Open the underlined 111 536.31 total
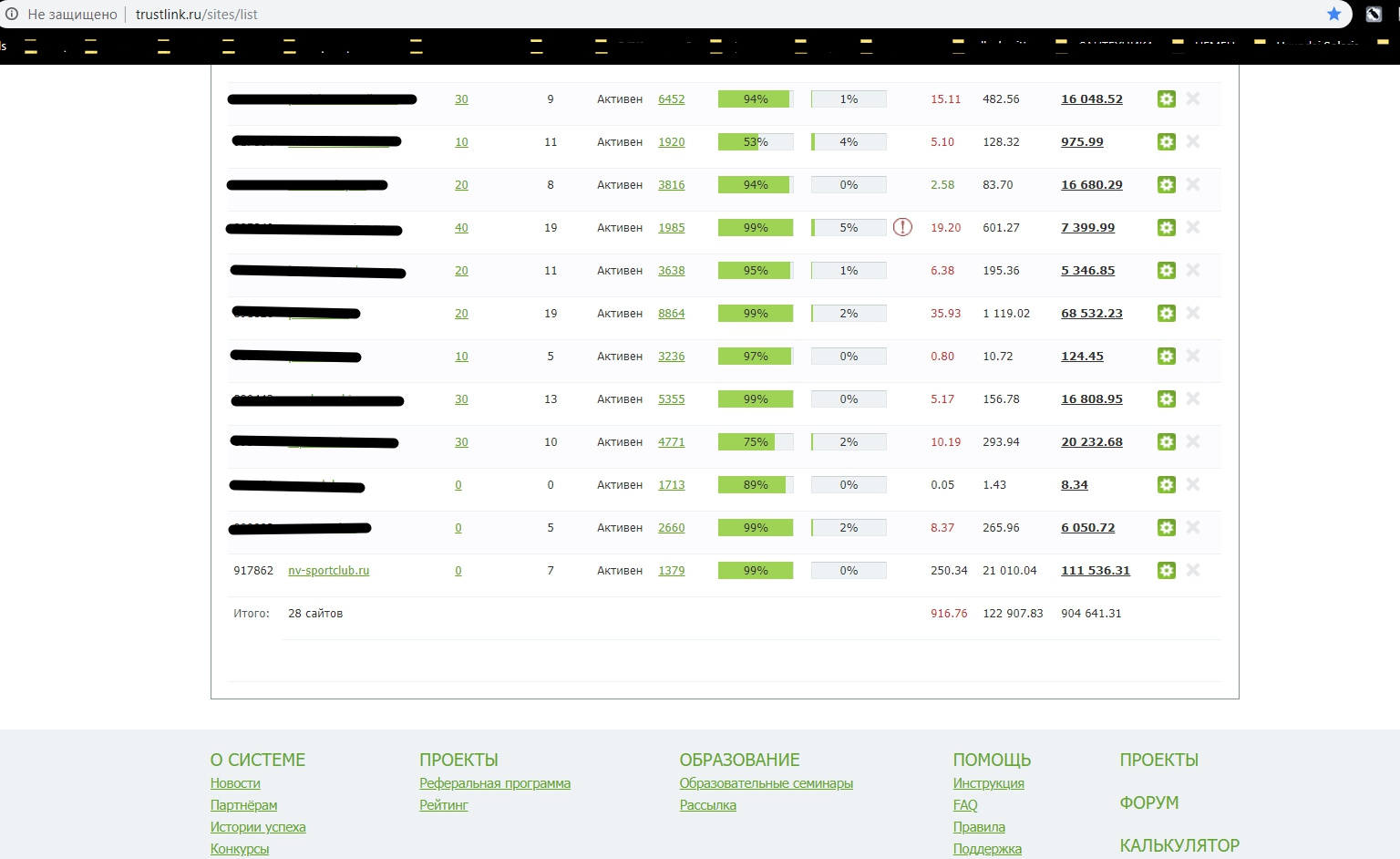 pos(1096,570)
